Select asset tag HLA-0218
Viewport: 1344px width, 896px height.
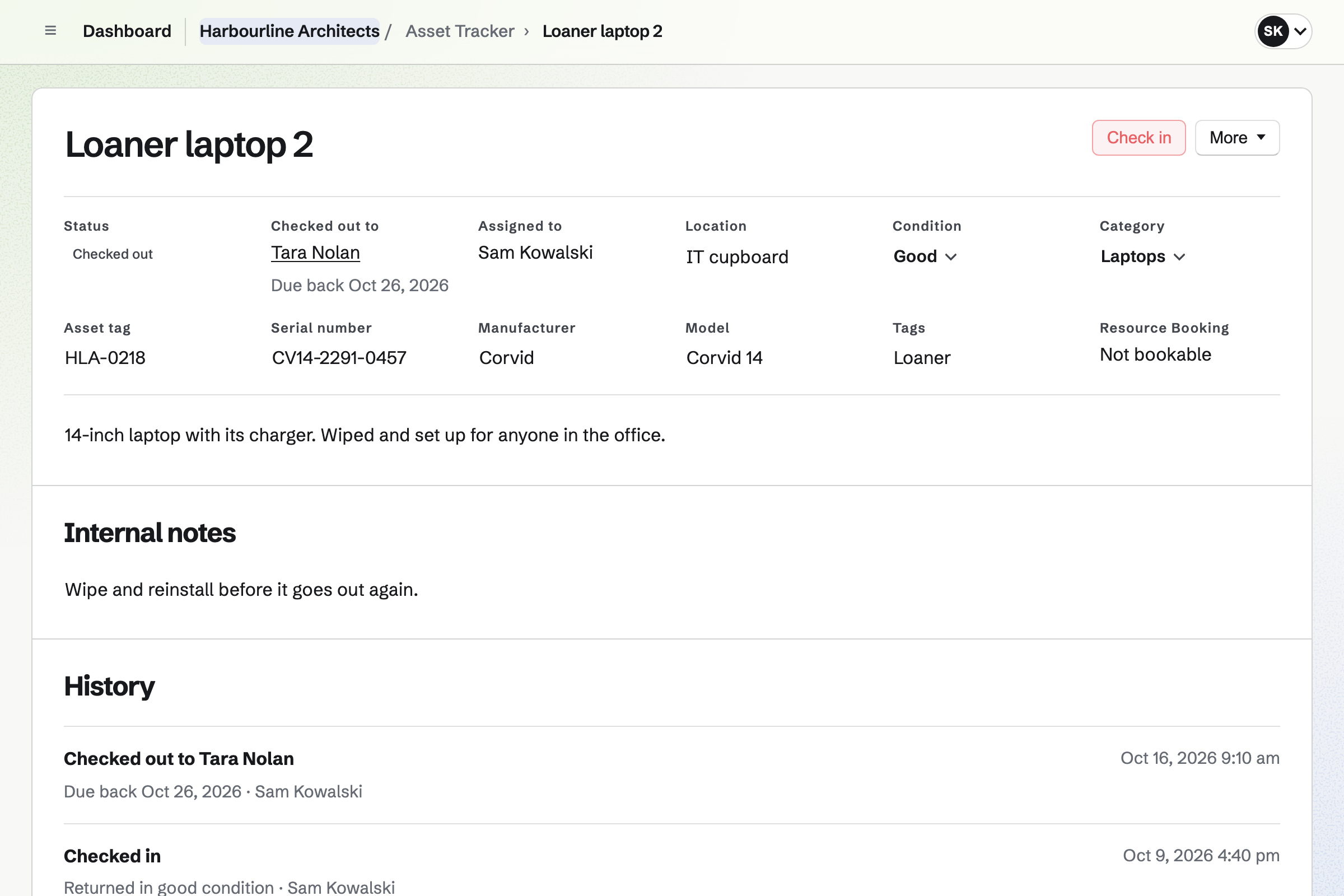(x=105, y=358)
